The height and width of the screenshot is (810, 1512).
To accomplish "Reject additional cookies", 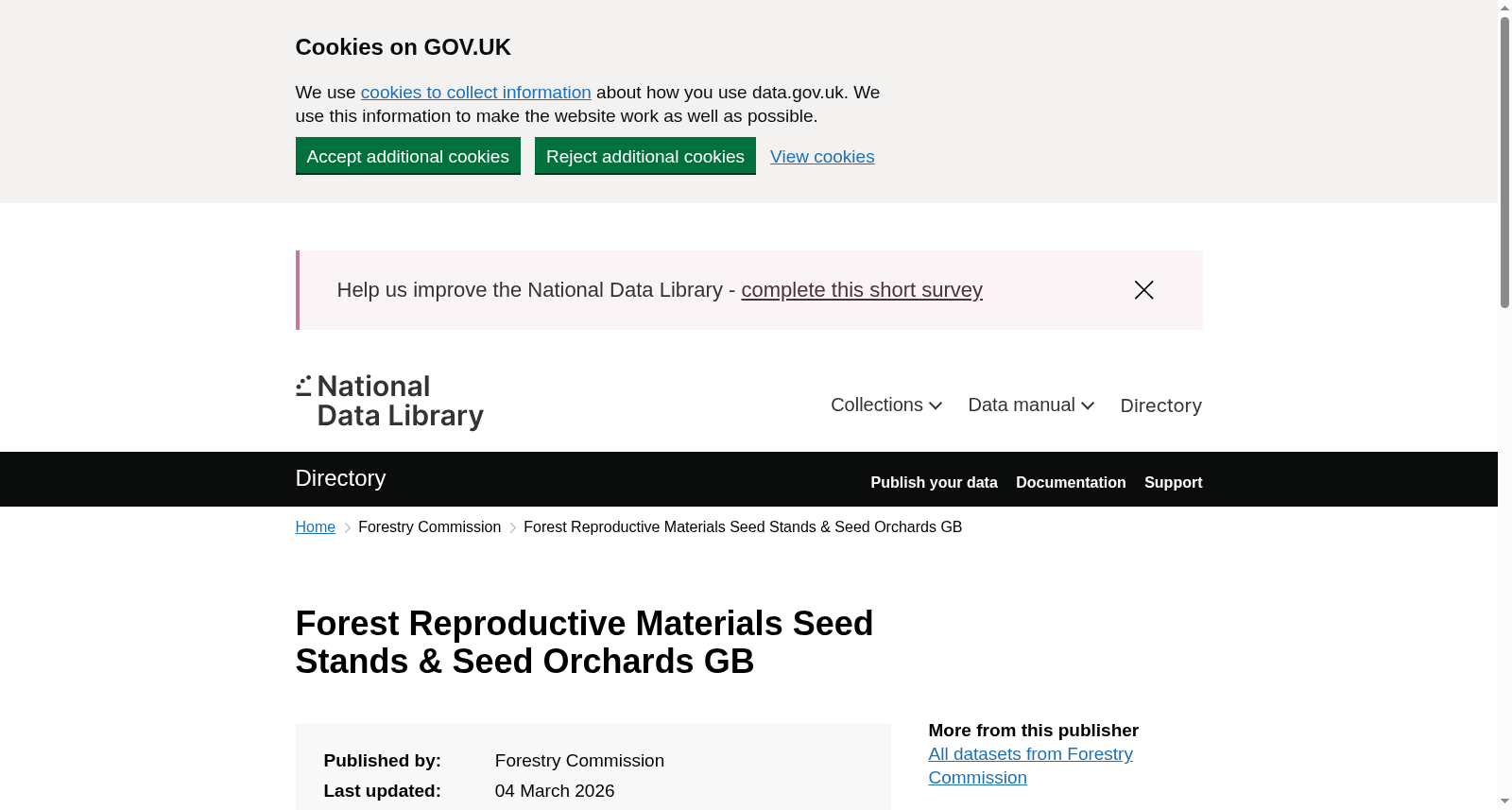I will tap(644, 156).
